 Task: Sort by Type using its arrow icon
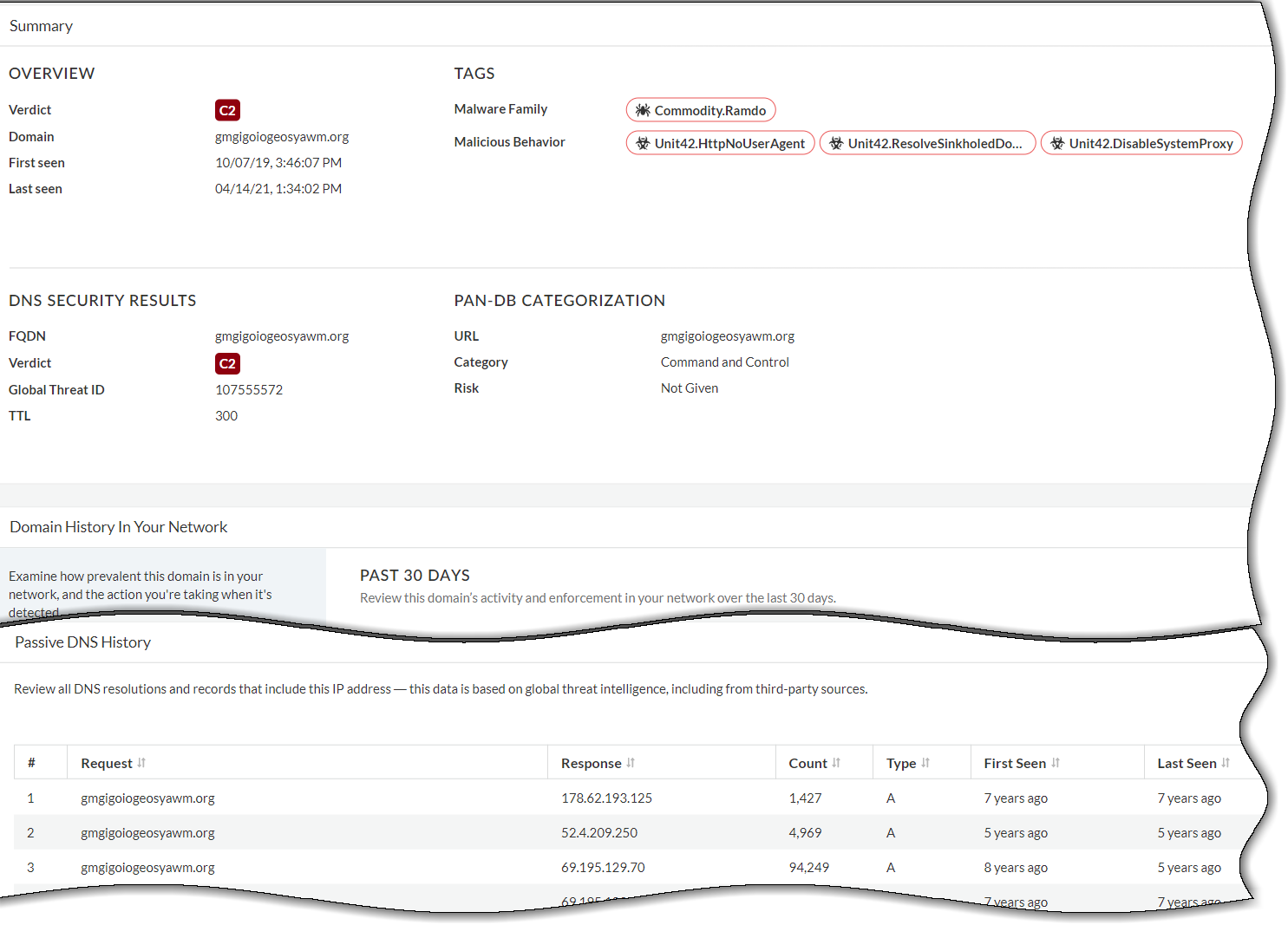point(925,763)
